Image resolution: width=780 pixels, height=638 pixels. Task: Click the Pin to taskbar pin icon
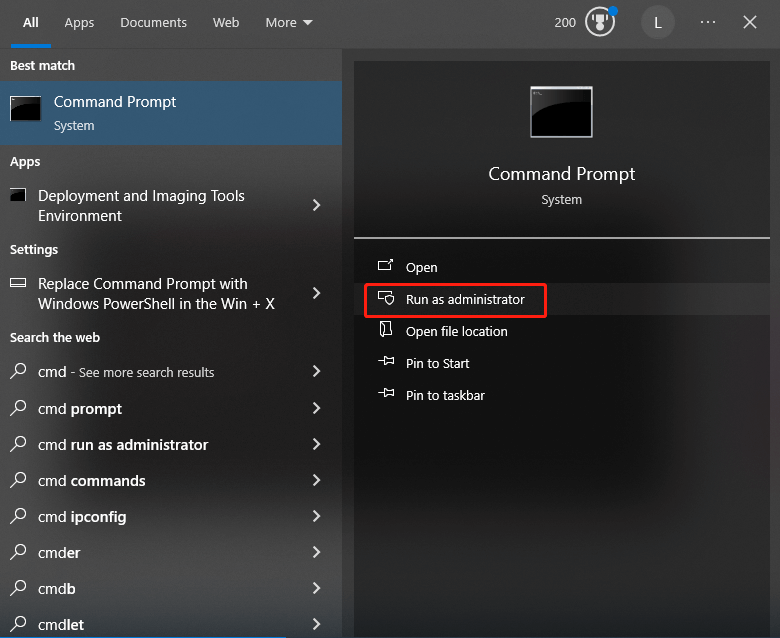pyautogui.click(x=386, y=393)
